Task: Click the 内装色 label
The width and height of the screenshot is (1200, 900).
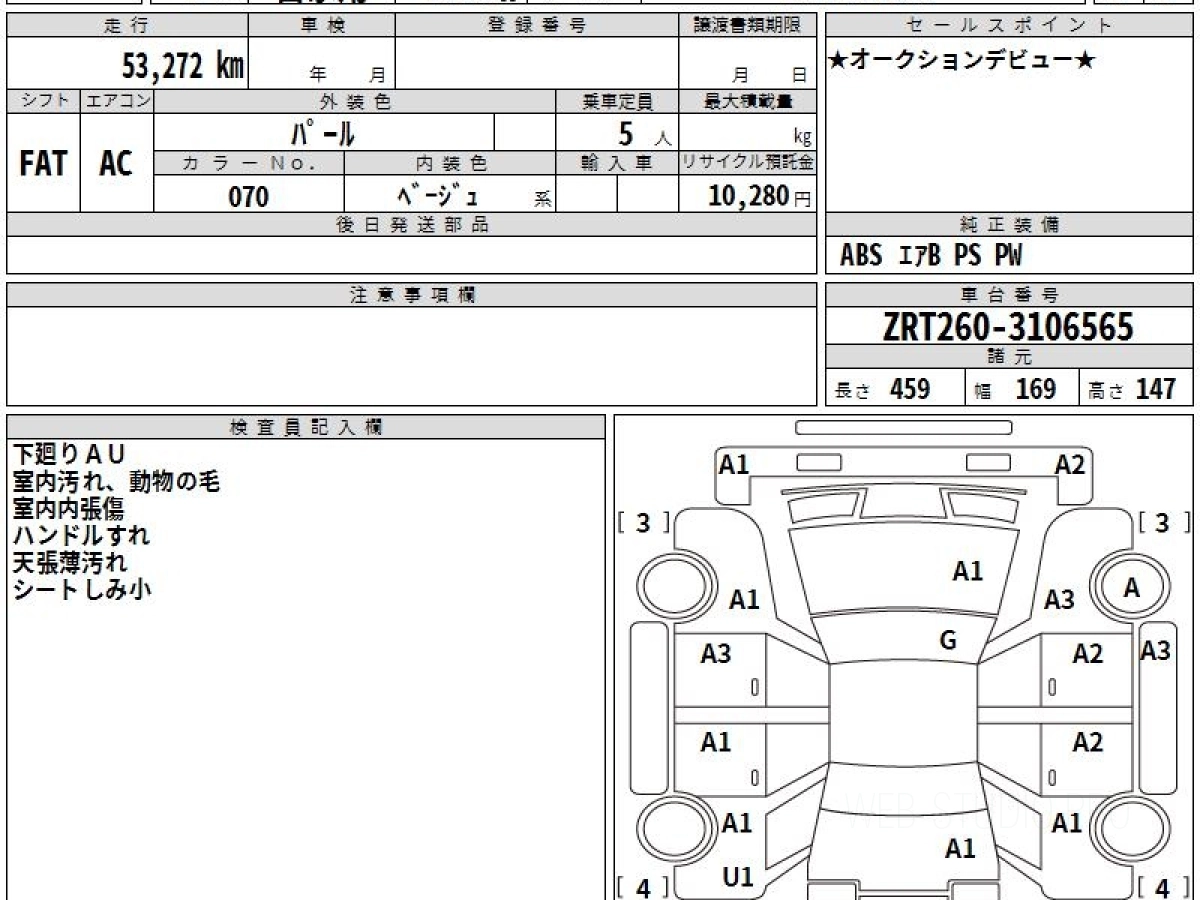Action: (452, 163)
